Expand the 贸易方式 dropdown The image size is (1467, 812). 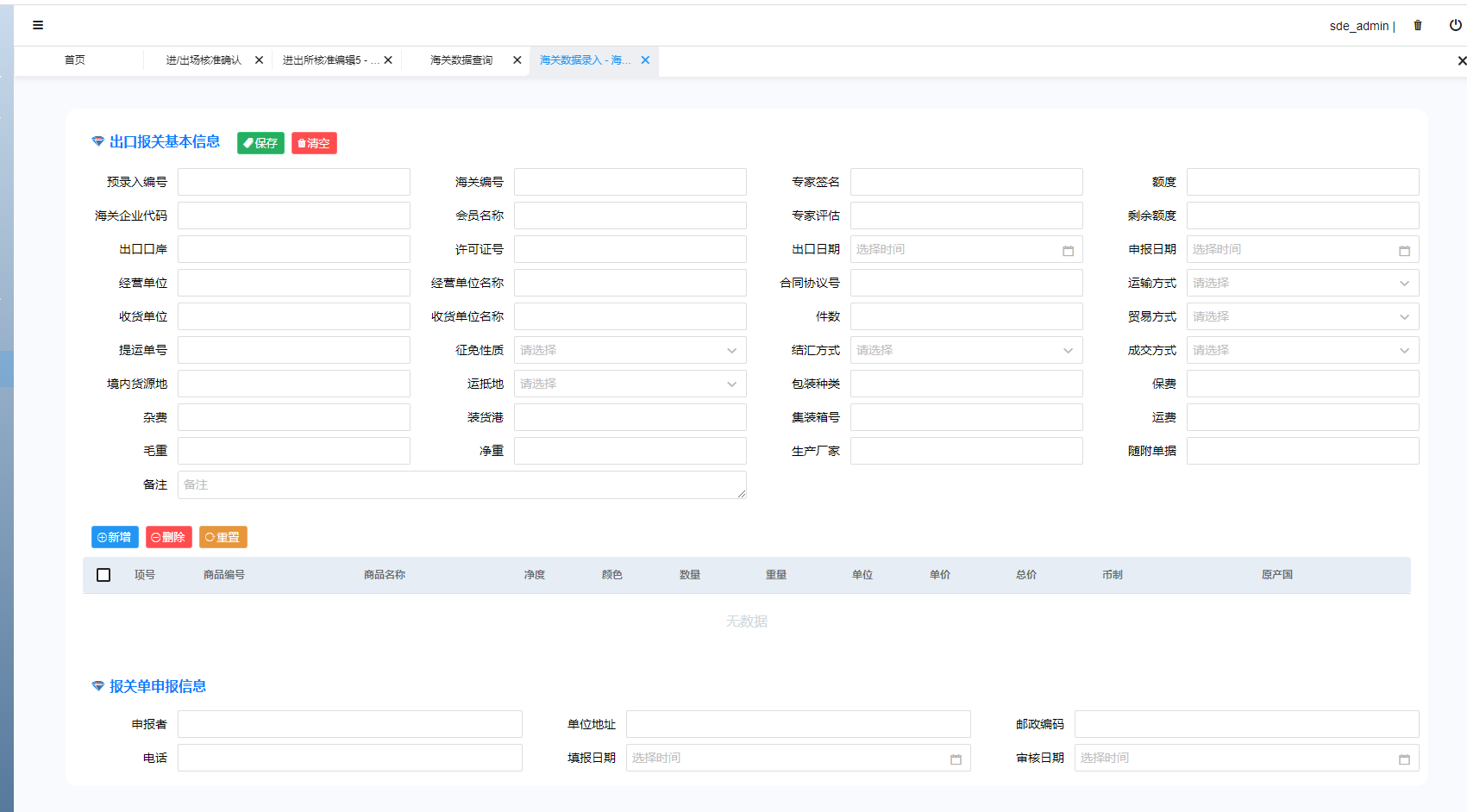[1302, 316]
